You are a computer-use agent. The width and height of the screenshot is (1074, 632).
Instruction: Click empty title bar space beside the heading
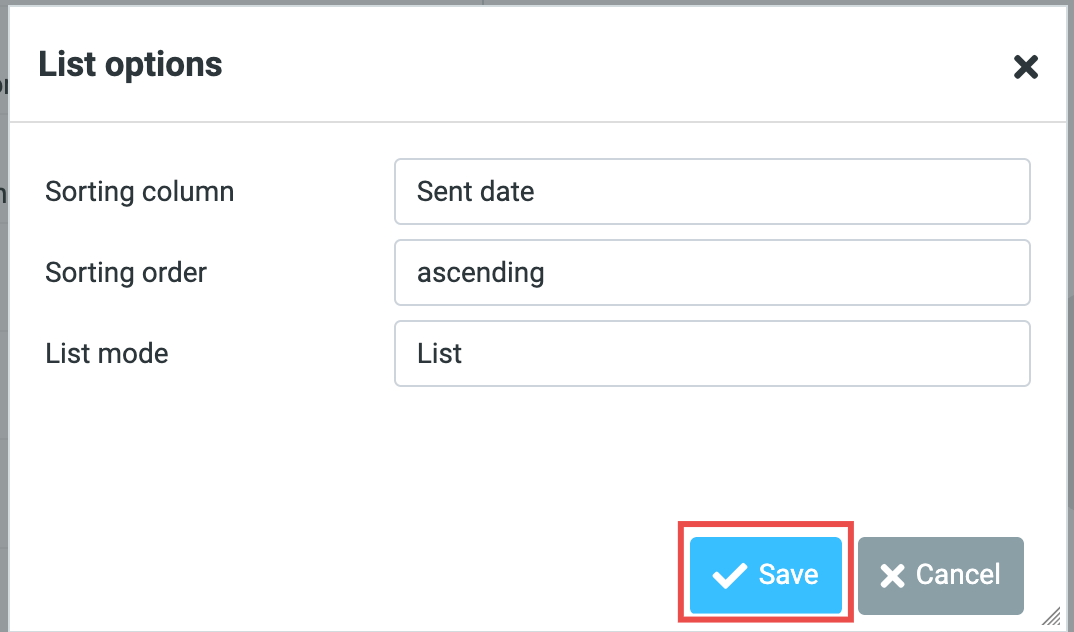(600, 64)
